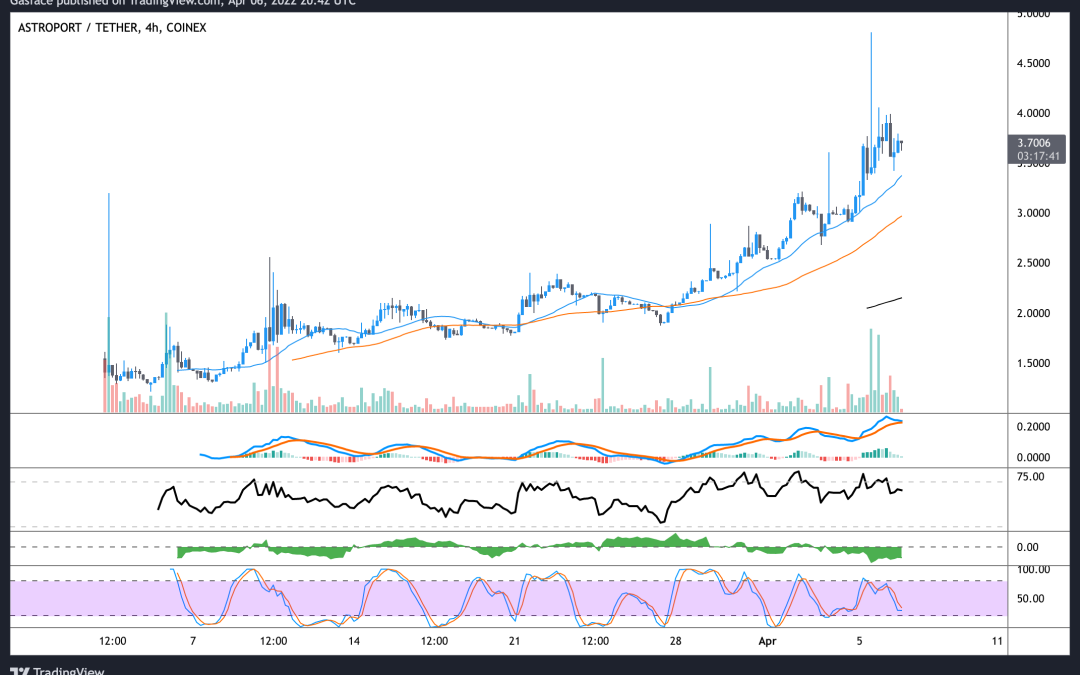Click the 4.0000 price axis label
Viewport: 1080px width, 675px height.
[x=1033, y=113]
